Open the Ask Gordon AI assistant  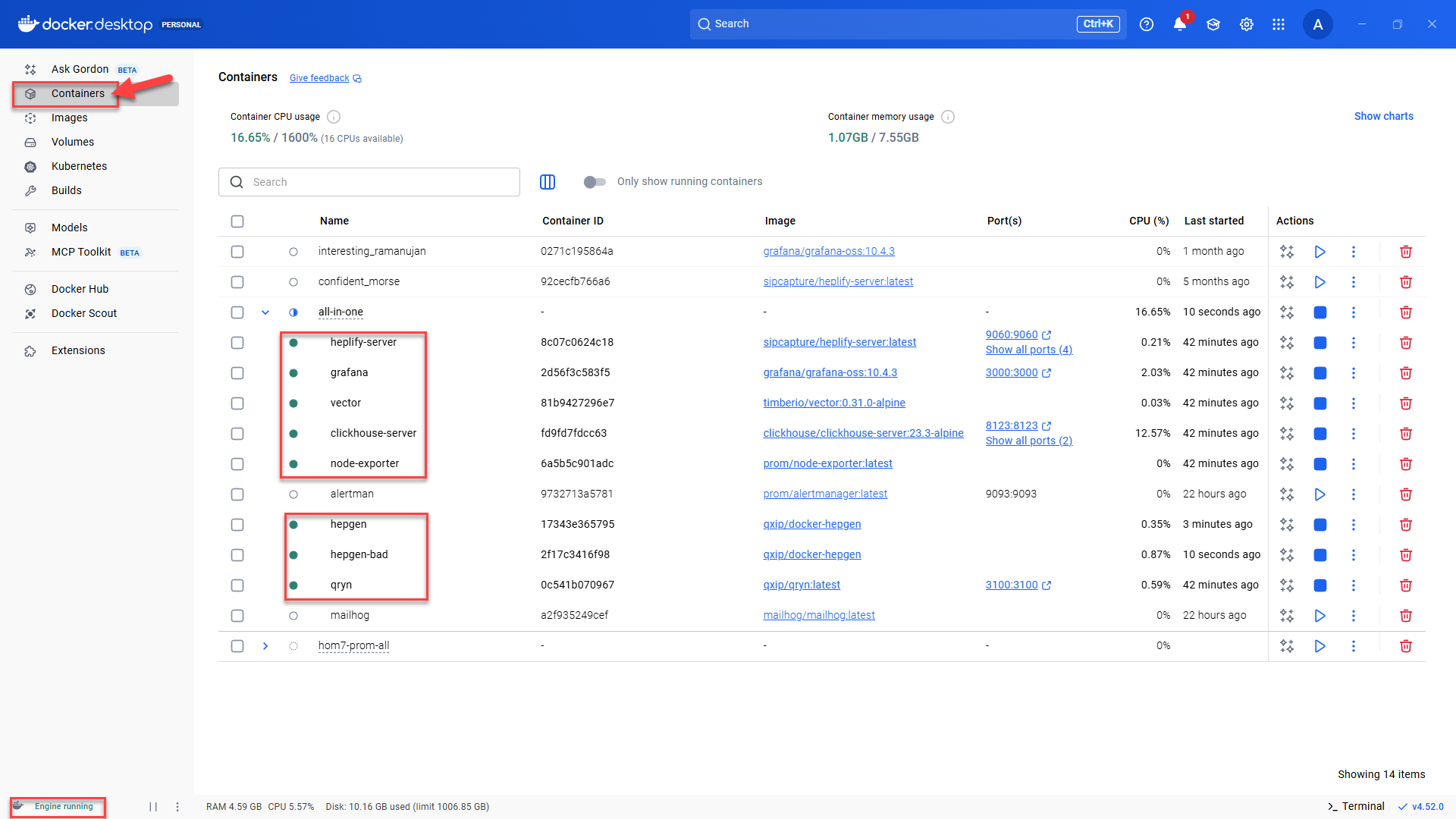[80, 69]
